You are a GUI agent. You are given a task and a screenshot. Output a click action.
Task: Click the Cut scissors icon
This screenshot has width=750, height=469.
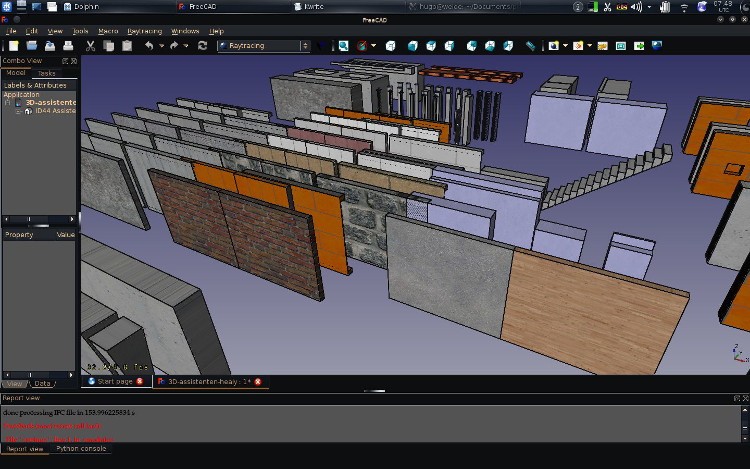tap(90, 46)
